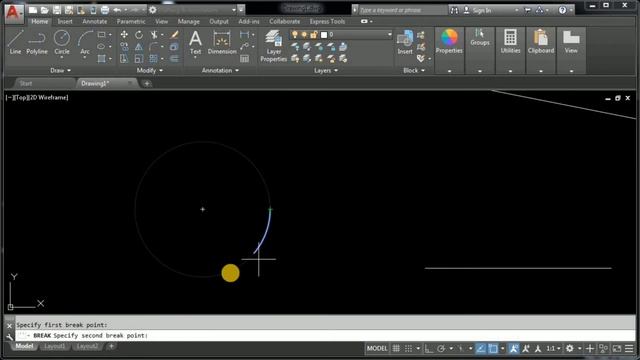640x360 pixels.
Task: Toggle object snap tracking in status bar
Action: pos(481,348)
